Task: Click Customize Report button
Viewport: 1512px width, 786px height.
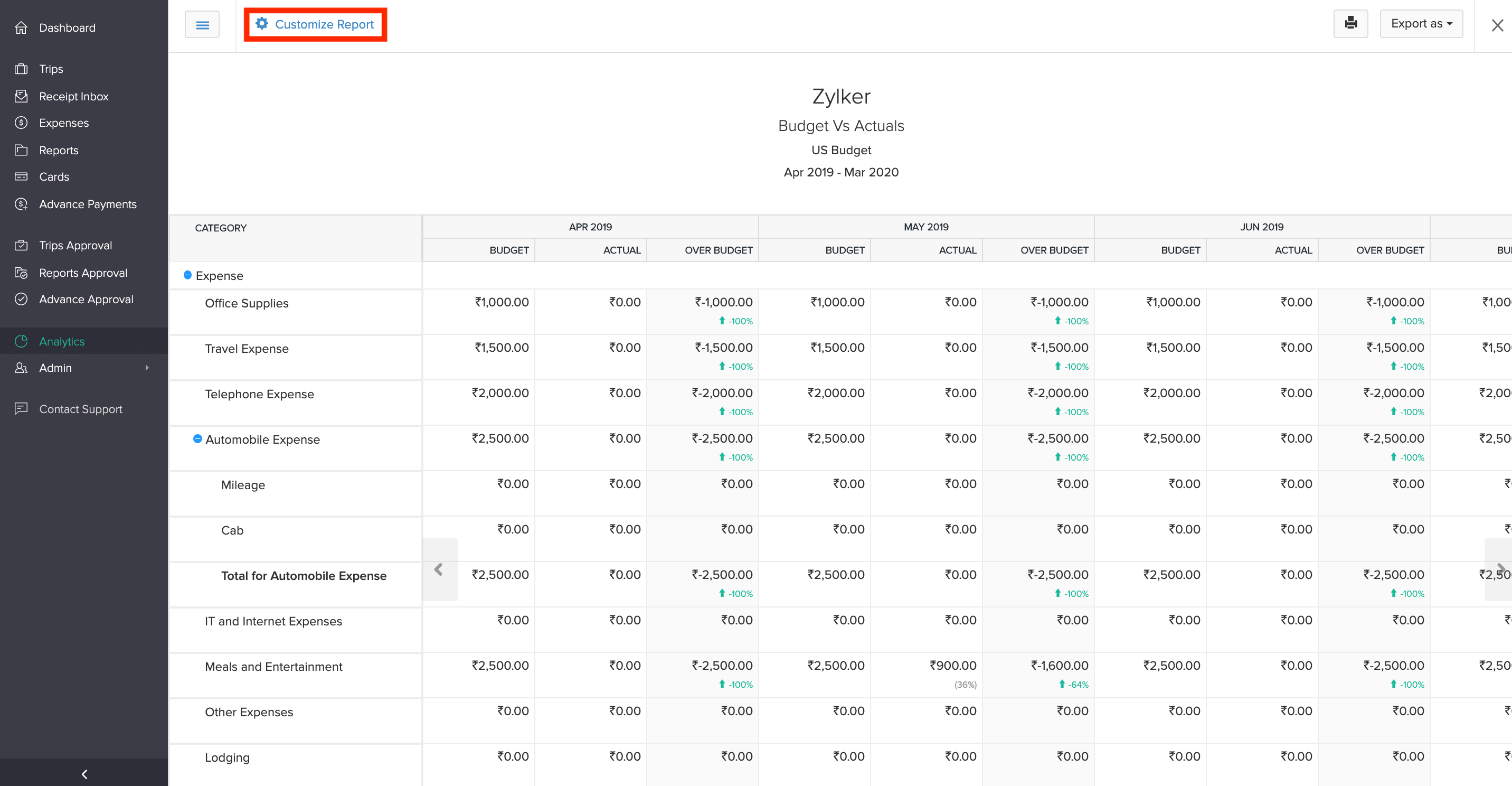Action: tap(316, 24)
